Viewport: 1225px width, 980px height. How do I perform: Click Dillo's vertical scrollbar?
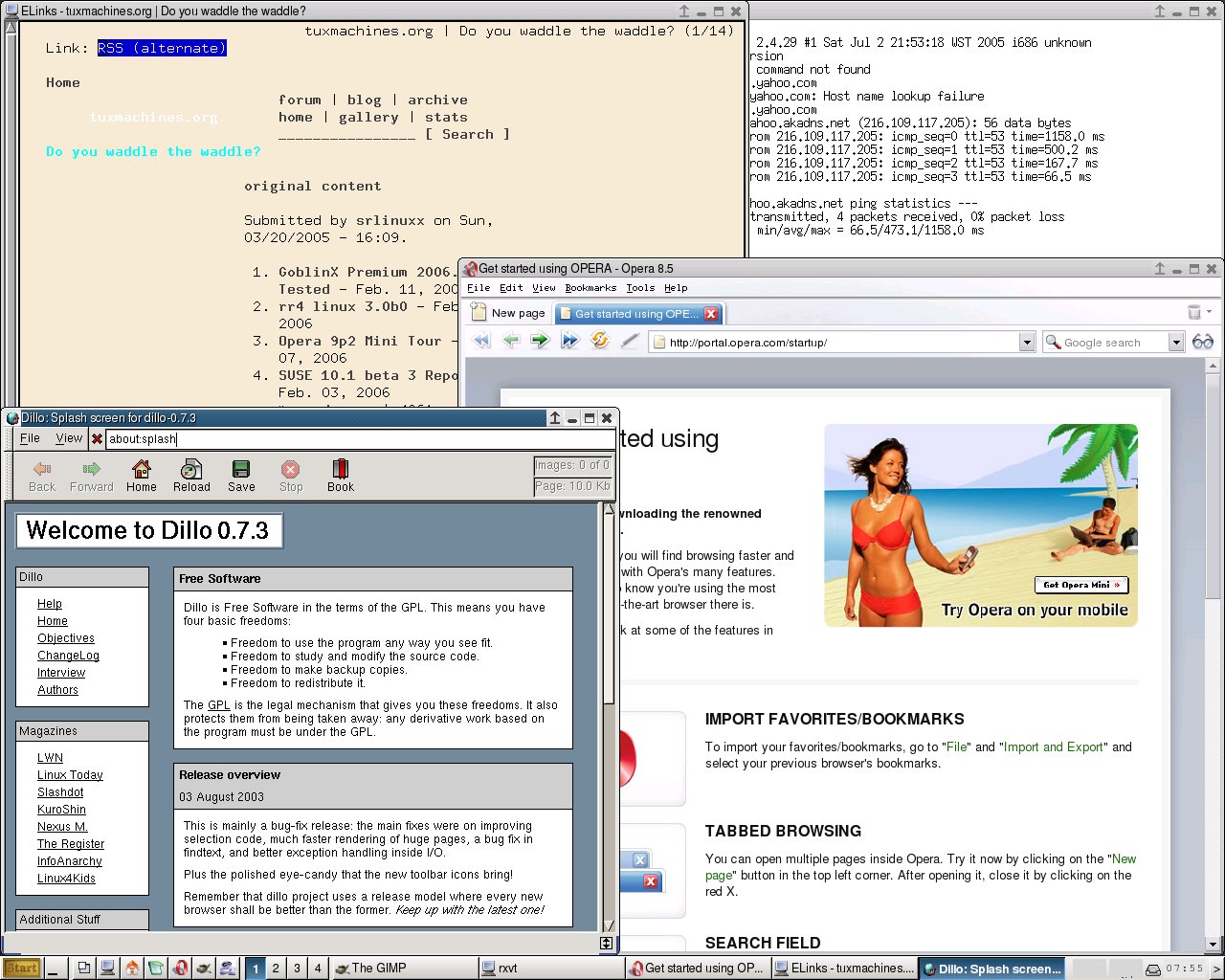coord(608,718)
